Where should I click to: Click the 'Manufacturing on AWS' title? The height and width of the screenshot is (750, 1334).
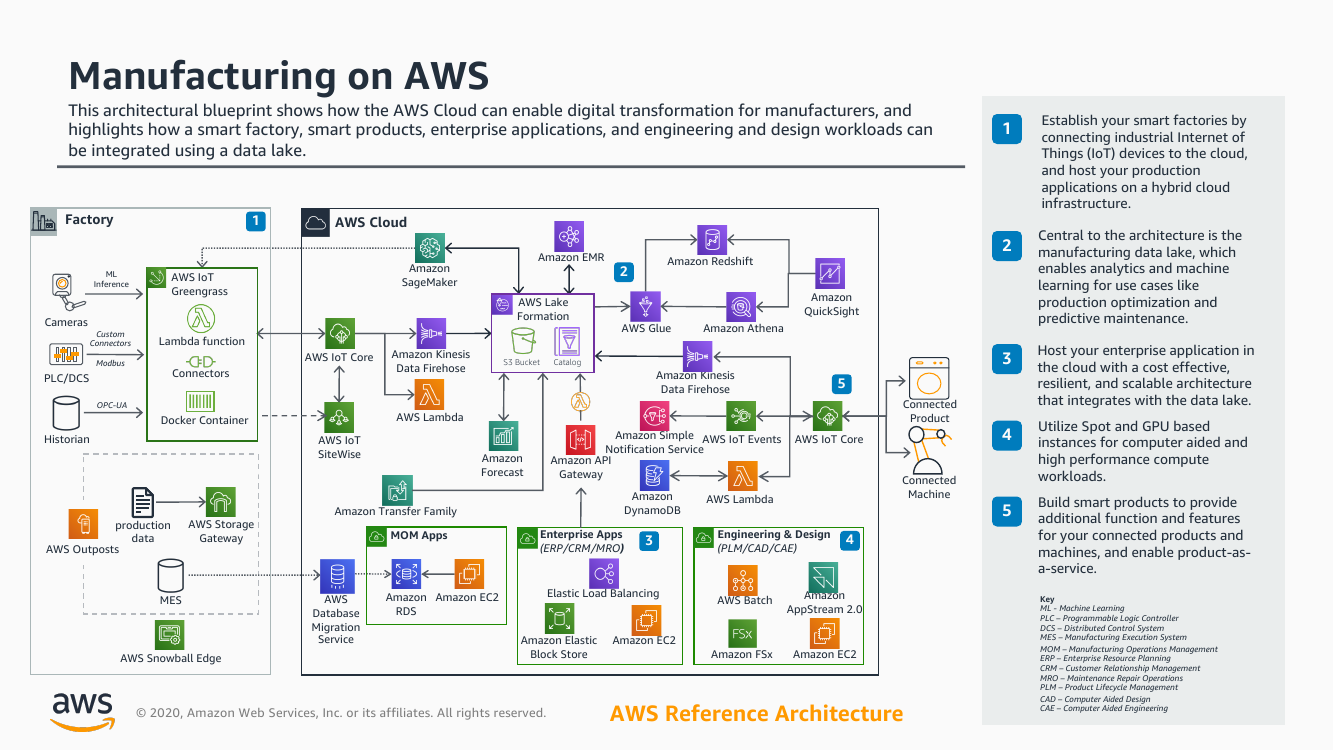tap(279, 76)
